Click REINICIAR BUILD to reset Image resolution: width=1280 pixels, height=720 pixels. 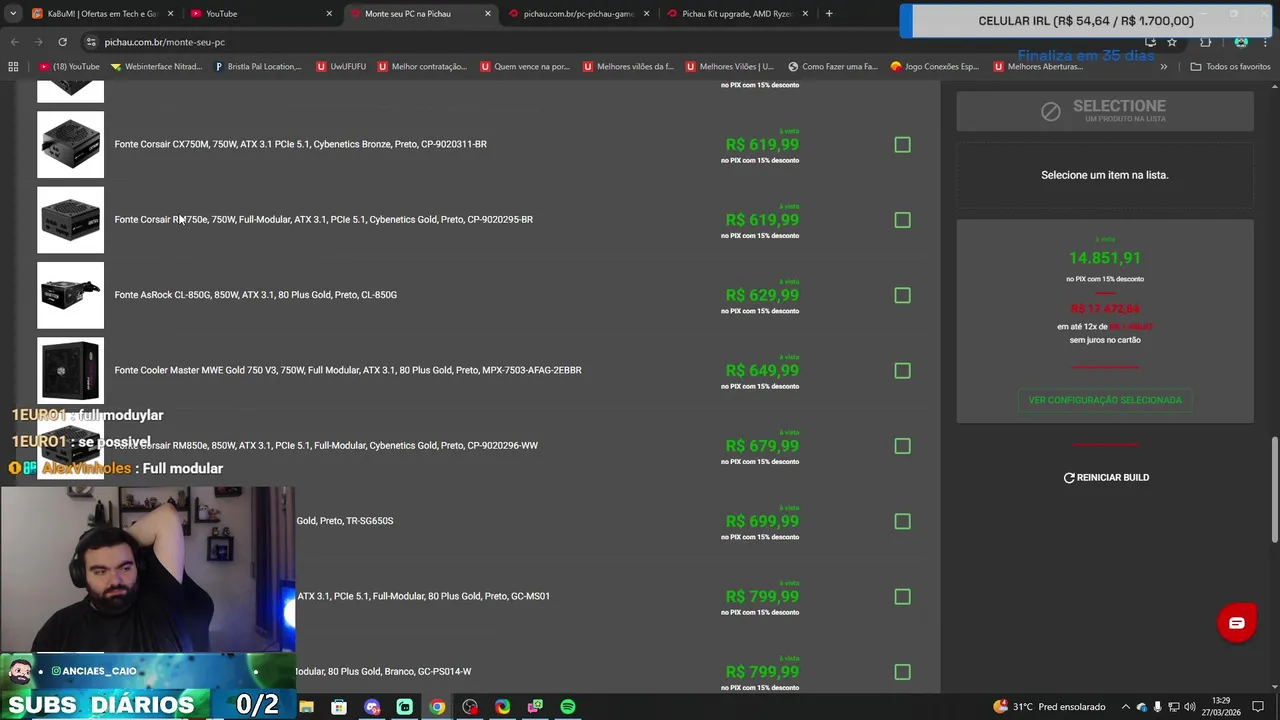click(1106, 478)
